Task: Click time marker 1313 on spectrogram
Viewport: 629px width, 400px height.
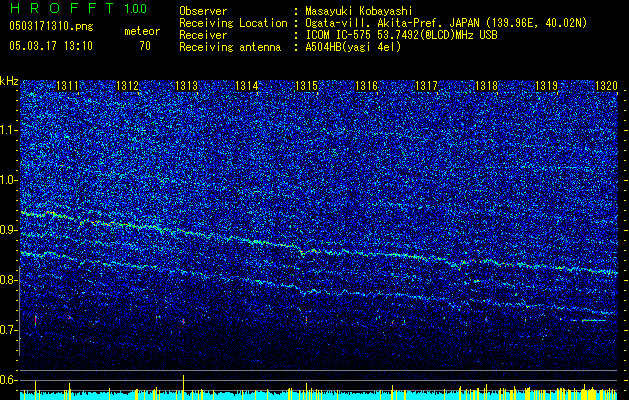Action: (187, 86)
